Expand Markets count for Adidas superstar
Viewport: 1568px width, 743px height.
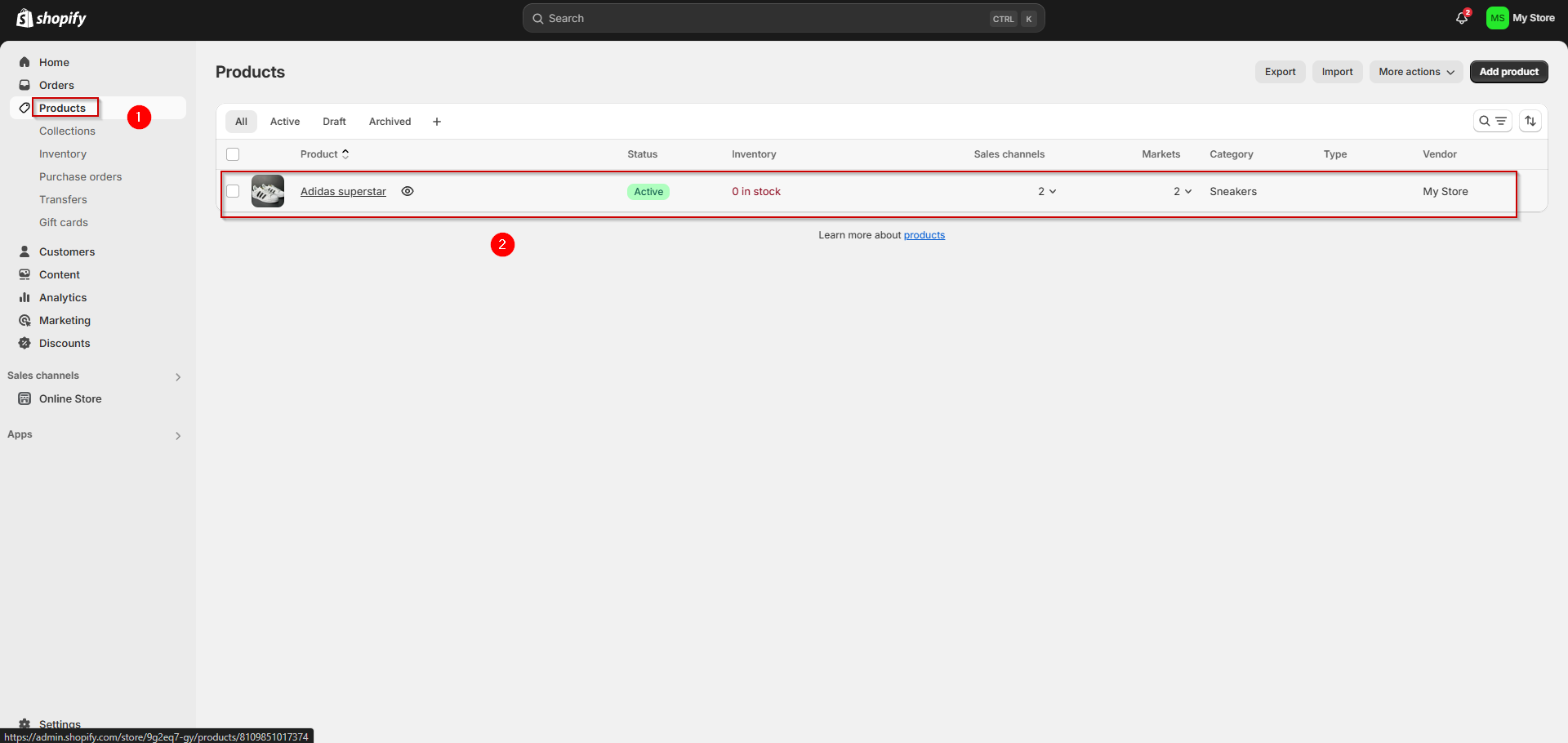pyautogui.click(x=1183, y=191)
